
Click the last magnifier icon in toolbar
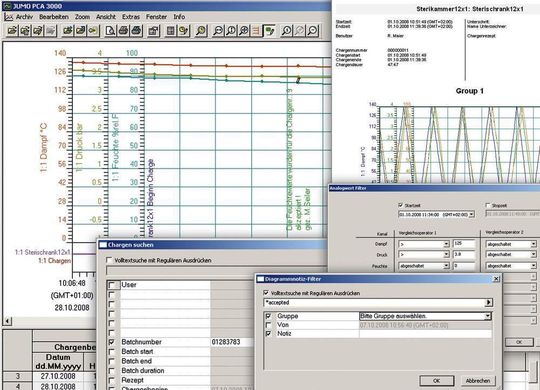click(313, 31)
